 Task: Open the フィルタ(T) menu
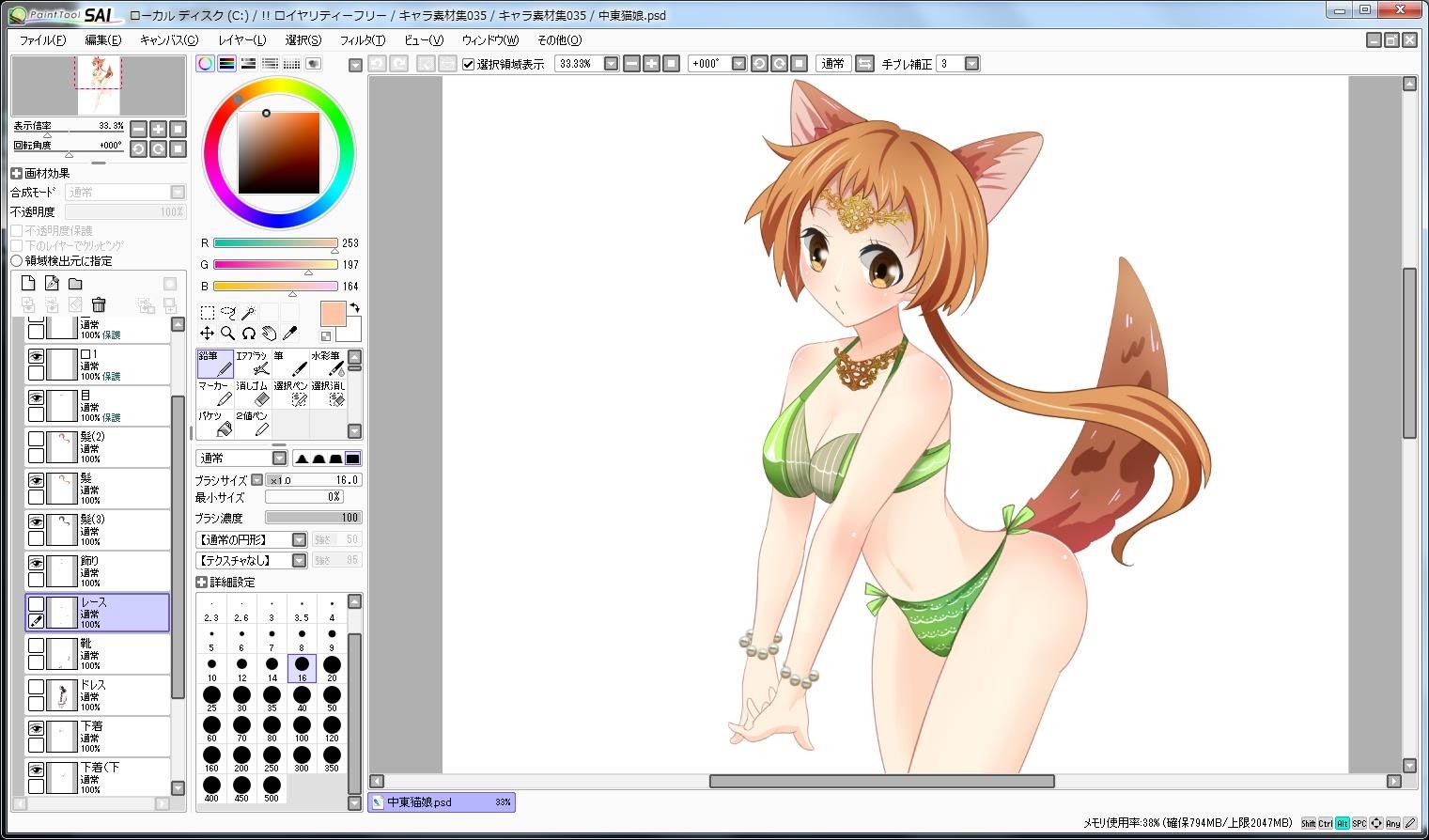[x=362, y=39]
